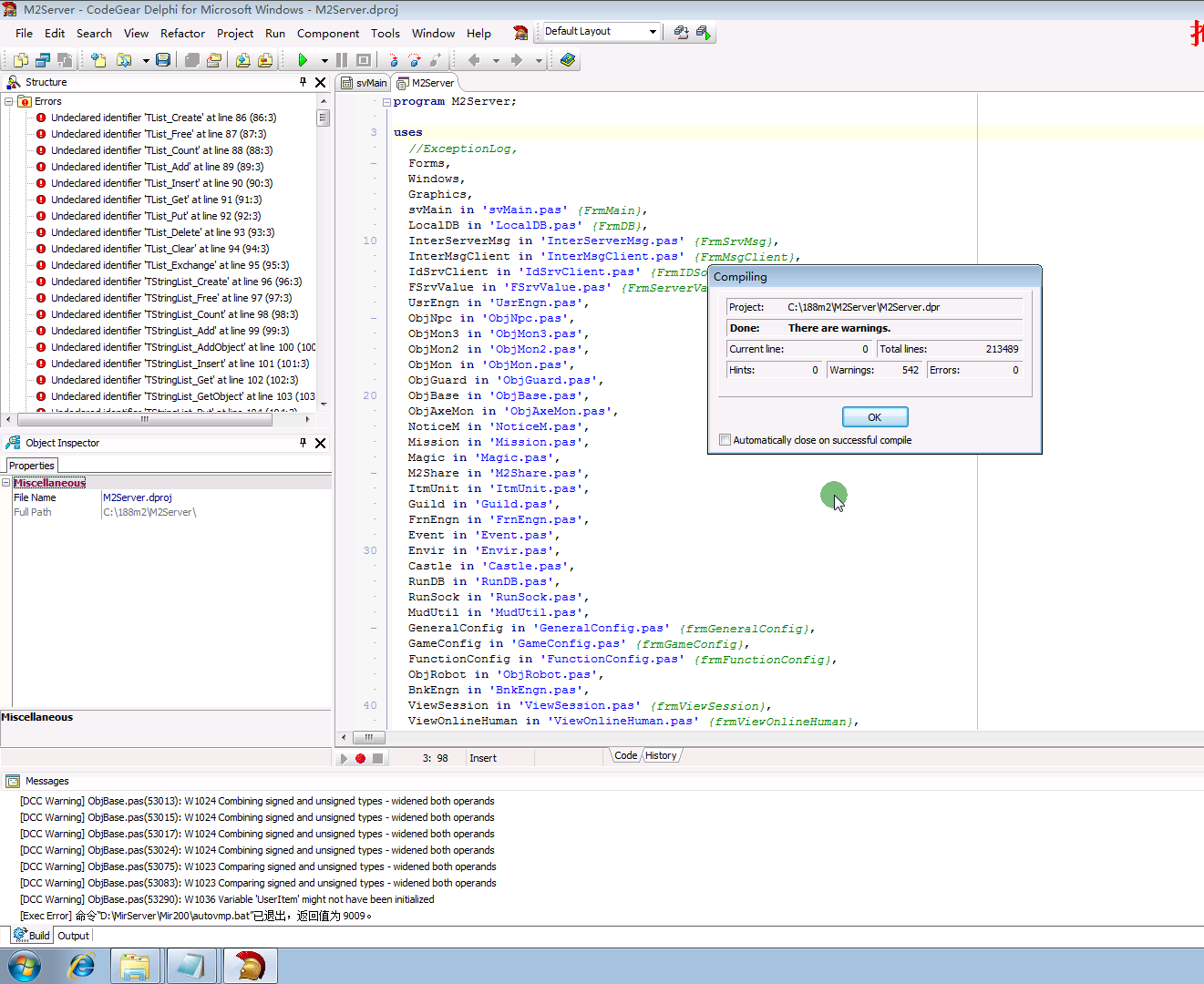
Task: Switch to the svMain editor tab
Action: coord(364,83)
